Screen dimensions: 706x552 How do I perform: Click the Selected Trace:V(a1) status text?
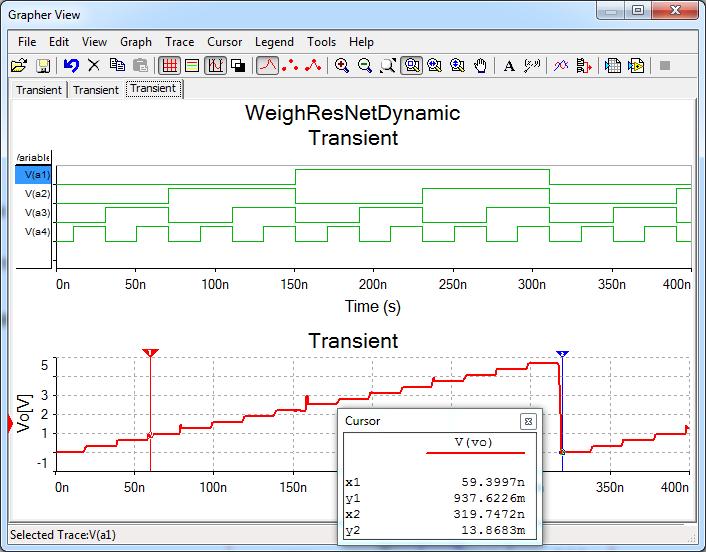[x=63, y=535]
